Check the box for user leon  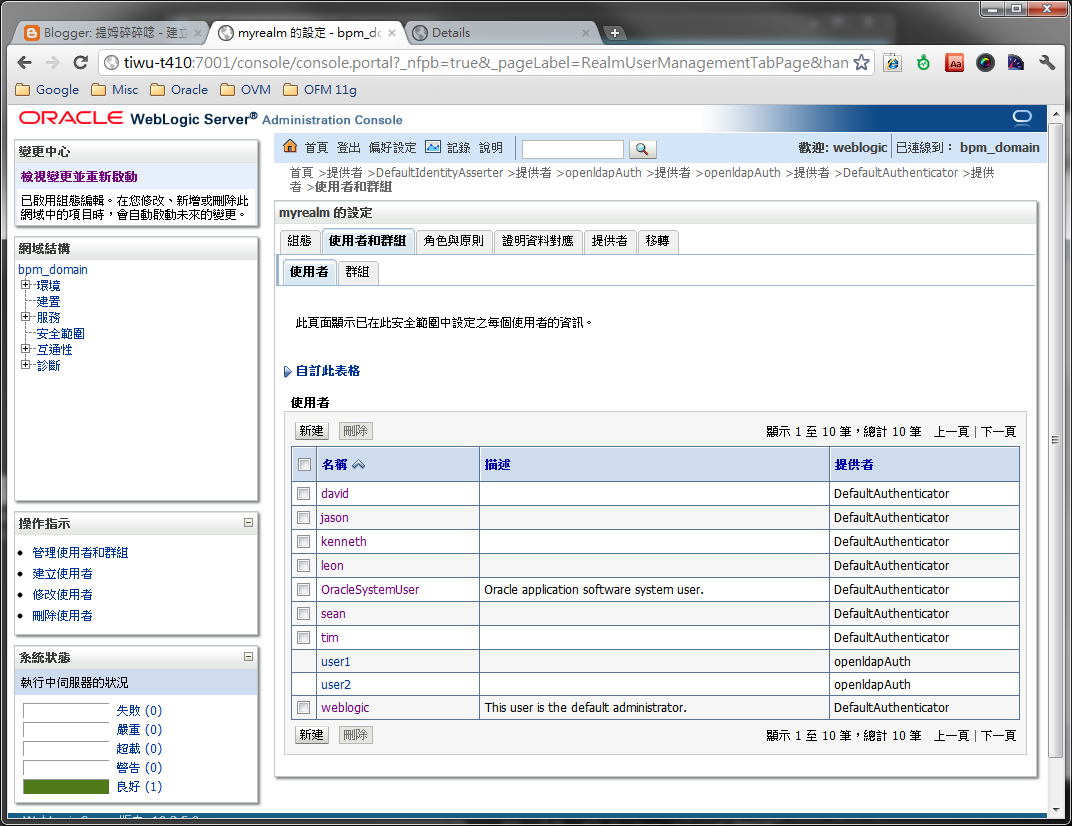(x=304, y=565)
